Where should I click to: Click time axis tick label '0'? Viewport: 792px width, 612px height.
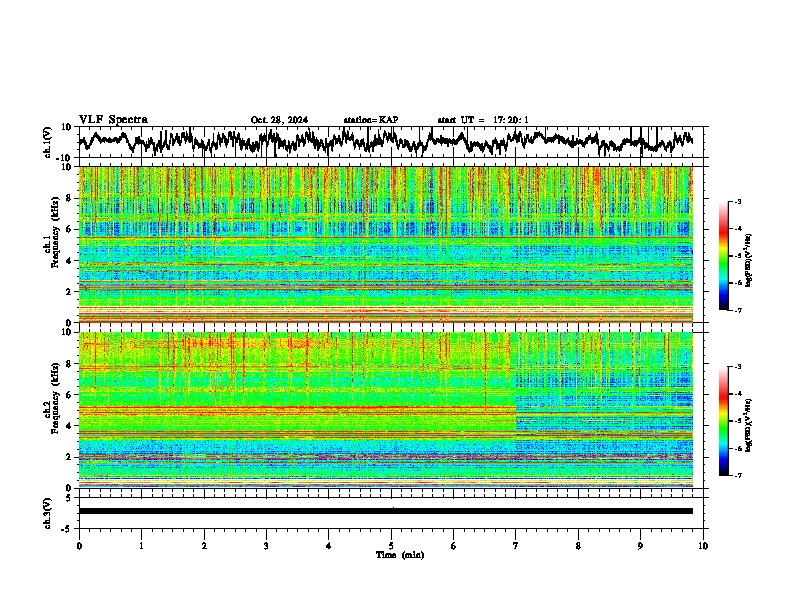tap(79, 546)
